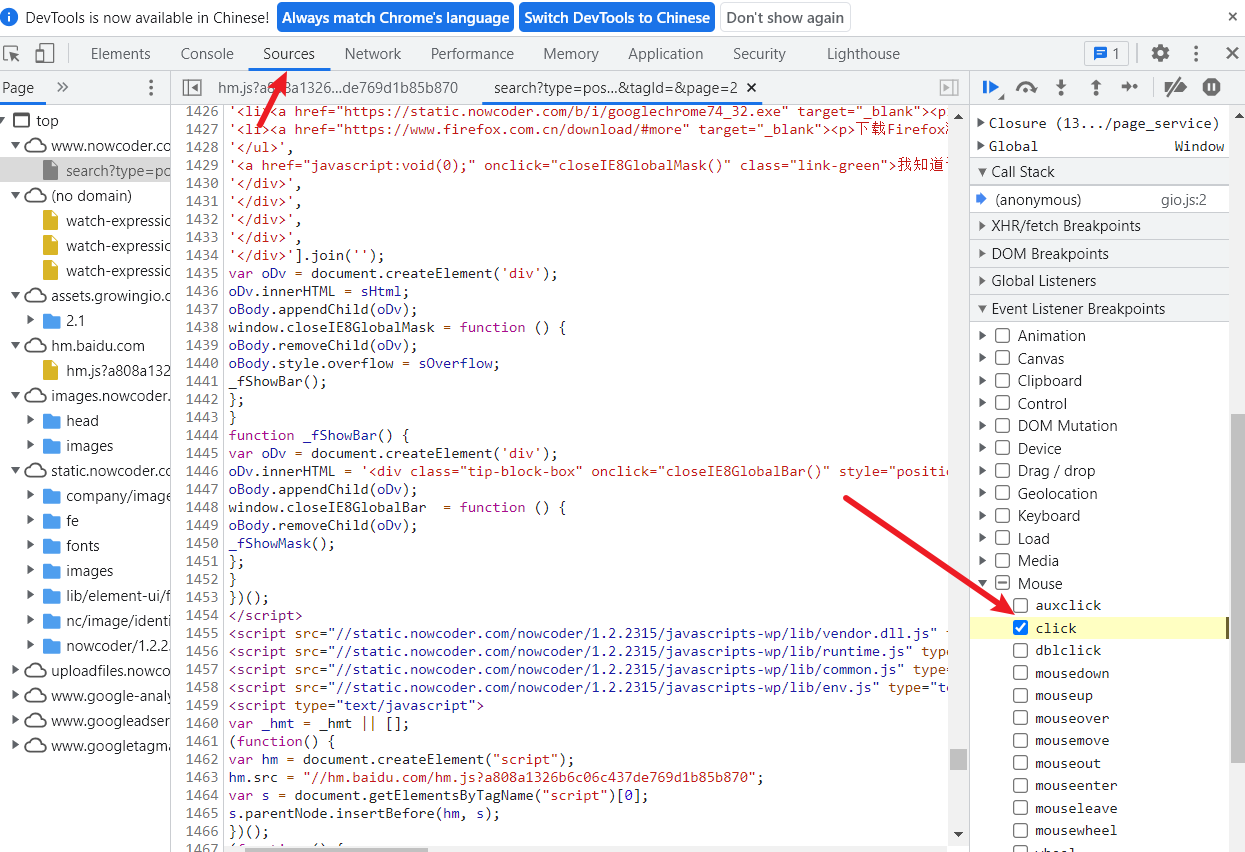Image resolution: width=1245 pixels, height=852 pixels.
Task: Dismiss the DevTools language infobar
Action: tap(1231, 17)
